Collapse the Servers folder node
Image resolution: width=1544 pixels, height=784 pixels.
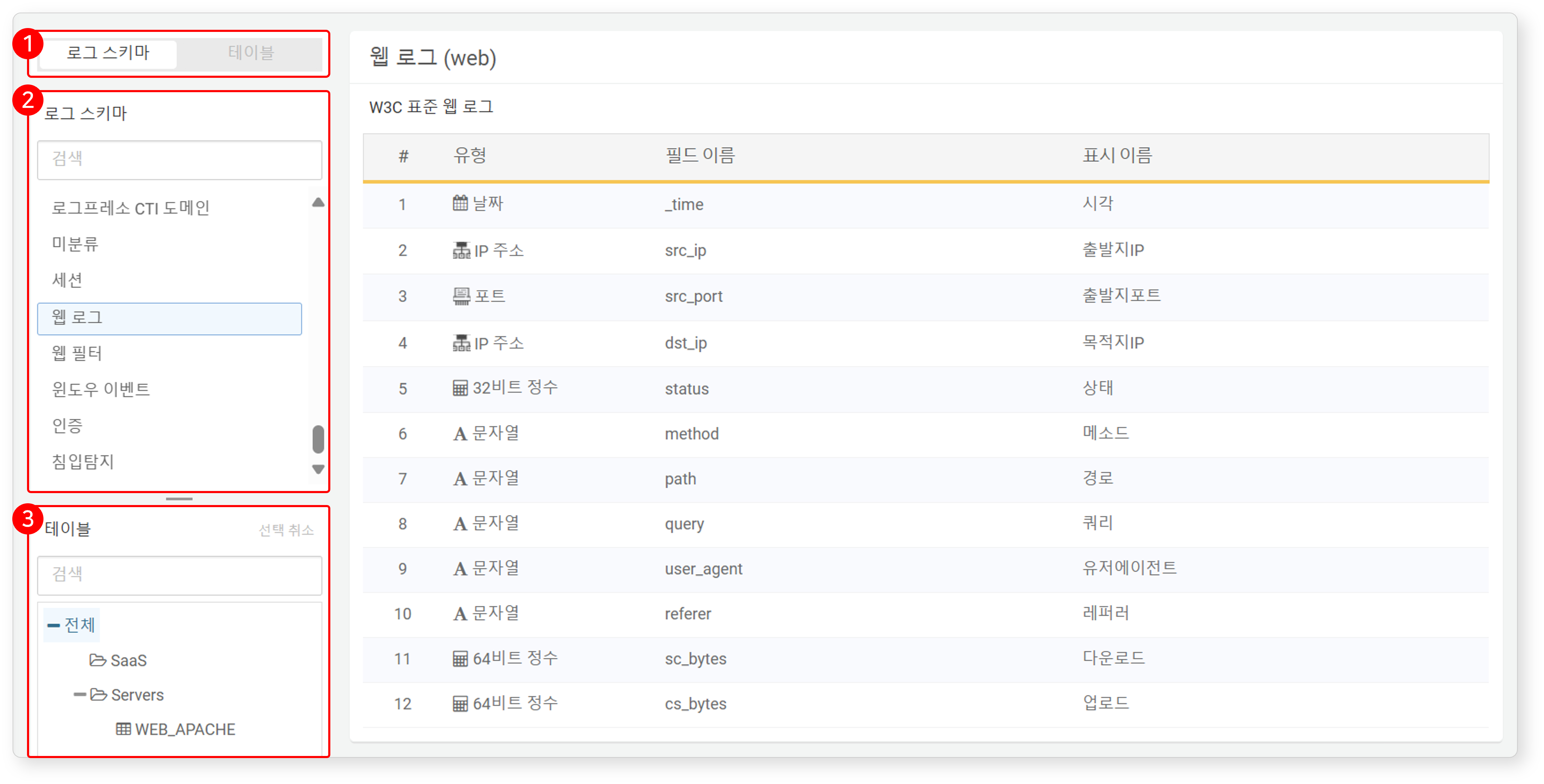point(80,695)
